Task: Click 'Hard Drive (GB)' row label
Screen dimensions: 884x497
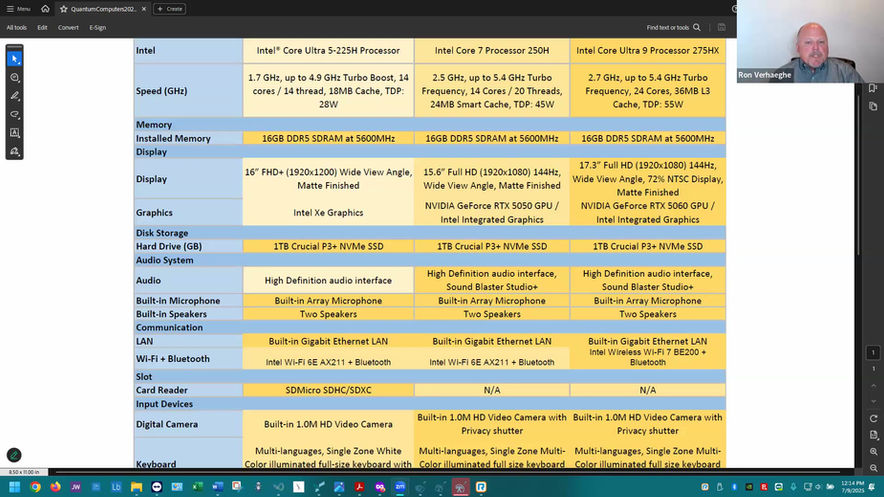Action: (169, 246)
